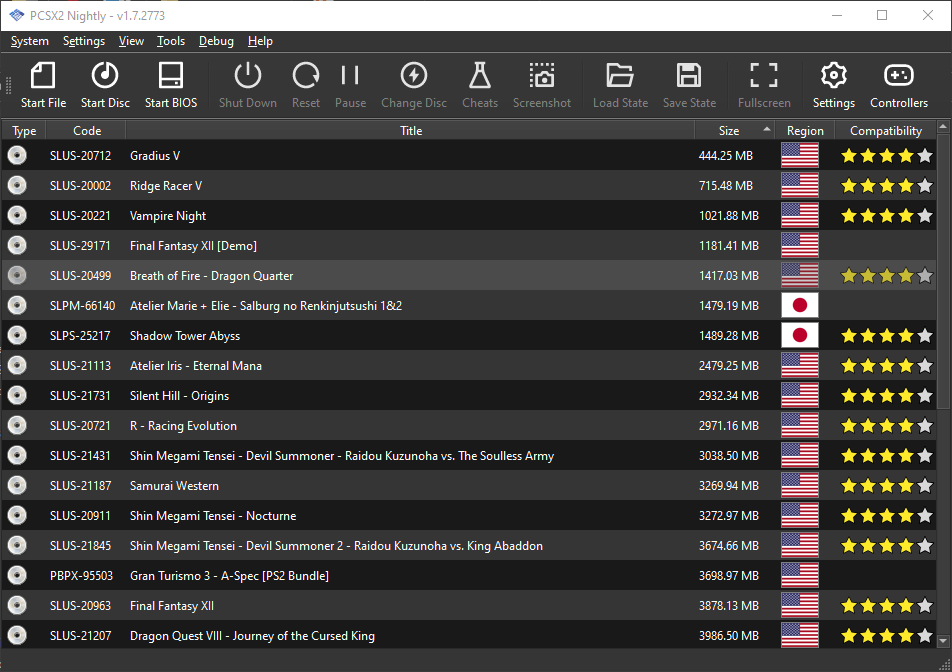Load a saved state
The width and height of the screenshot is (952, 672).
[x=620, y=85]
